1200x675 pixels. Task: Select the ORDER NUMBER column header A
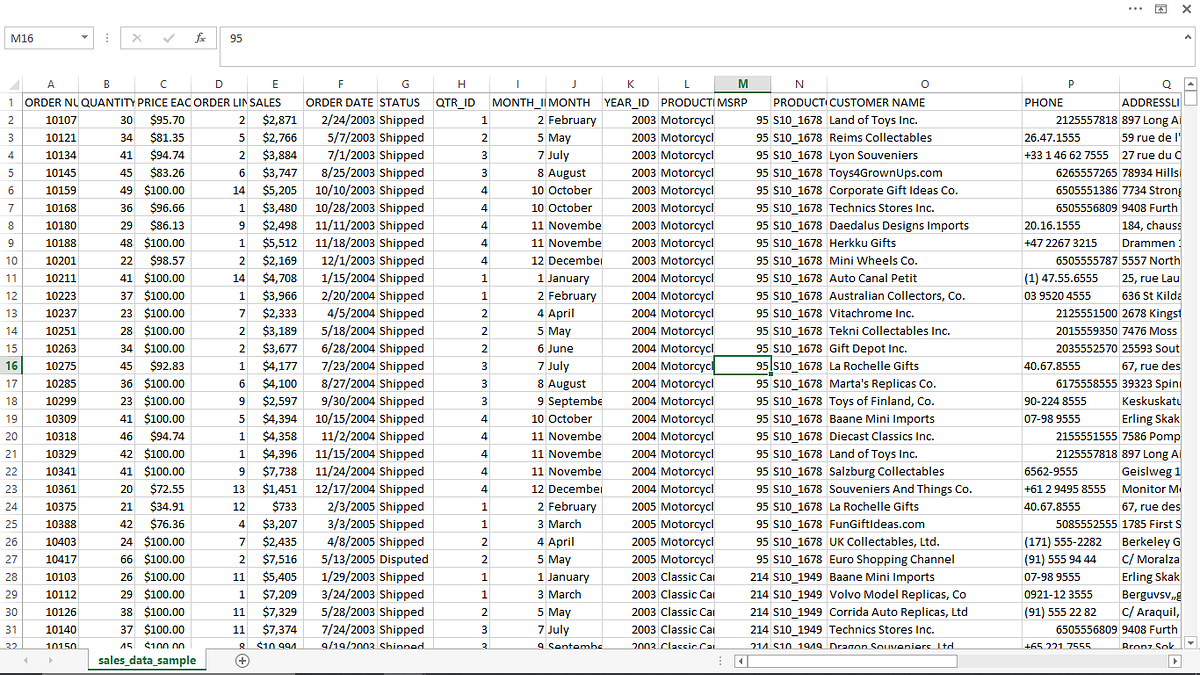[x=50, y=83]
